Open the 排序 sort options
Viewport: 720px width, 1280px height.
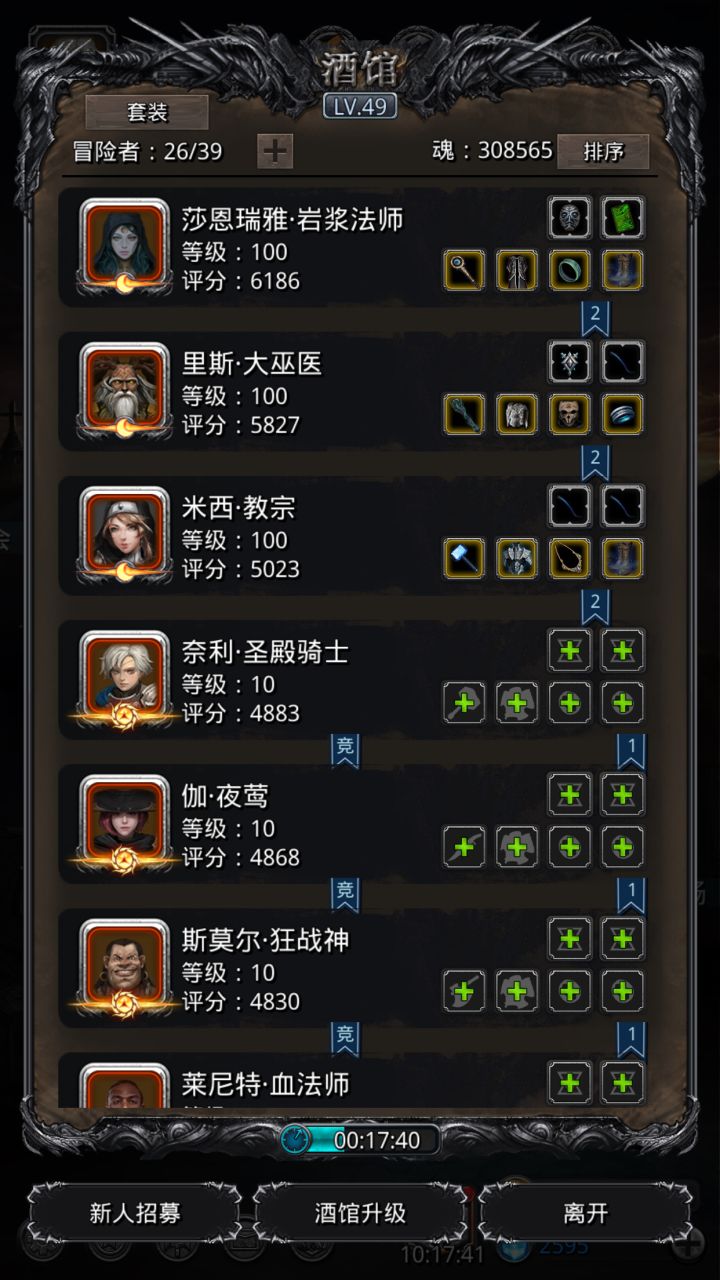pyautogui.click(x=603, y=151)
